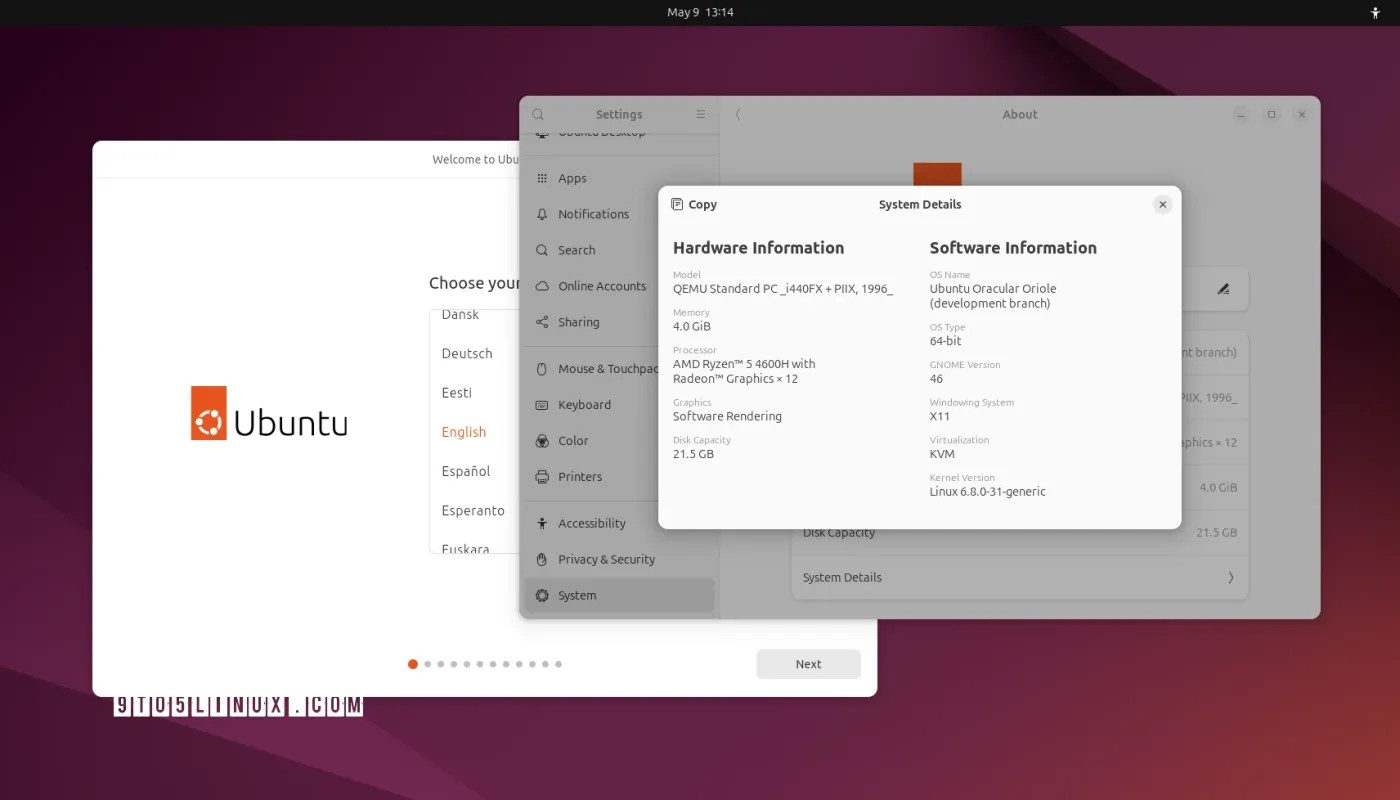Select Dansk language in Welcome window
The width and height of the screenshot is (1400, 800).
461,314
